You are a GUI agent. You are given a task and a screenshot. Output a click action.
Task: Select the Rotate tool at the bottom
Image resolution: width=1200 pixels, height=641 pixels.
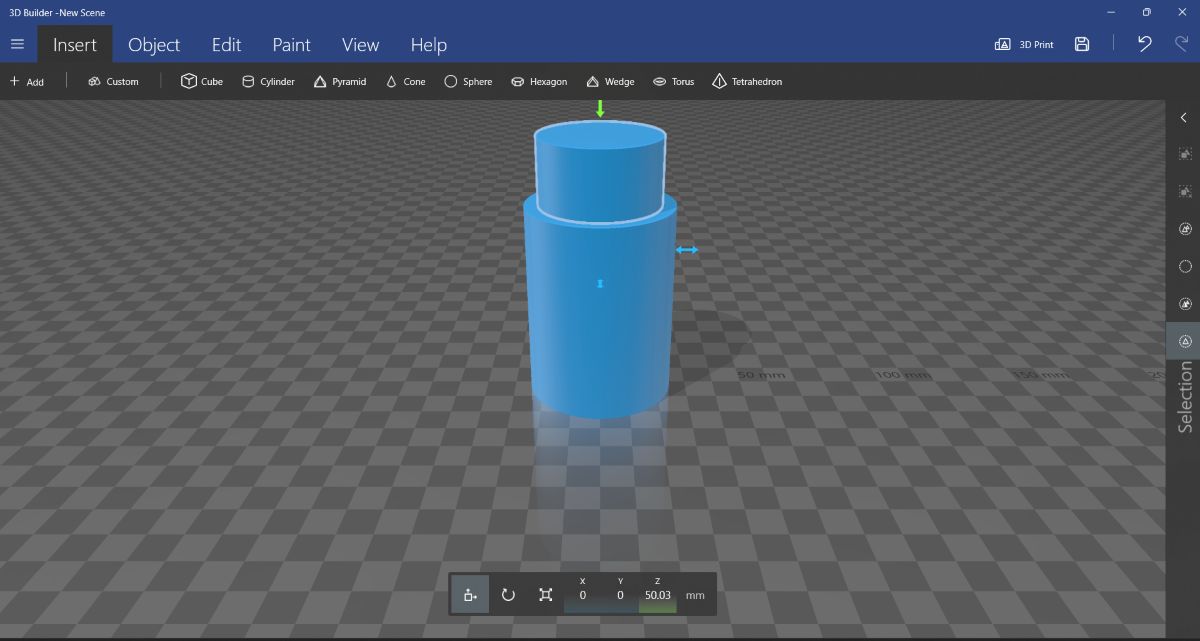tap(508, 594)
